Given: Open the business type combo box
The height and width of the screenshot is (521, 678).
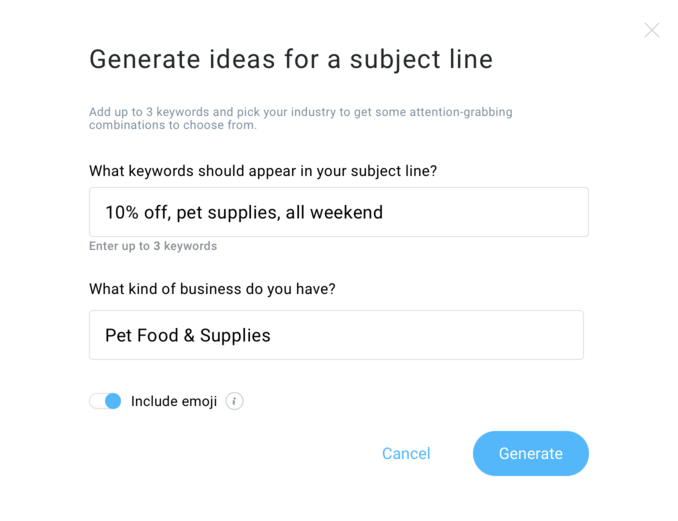Looking at the screenshot, I should [x=336, y=335].
